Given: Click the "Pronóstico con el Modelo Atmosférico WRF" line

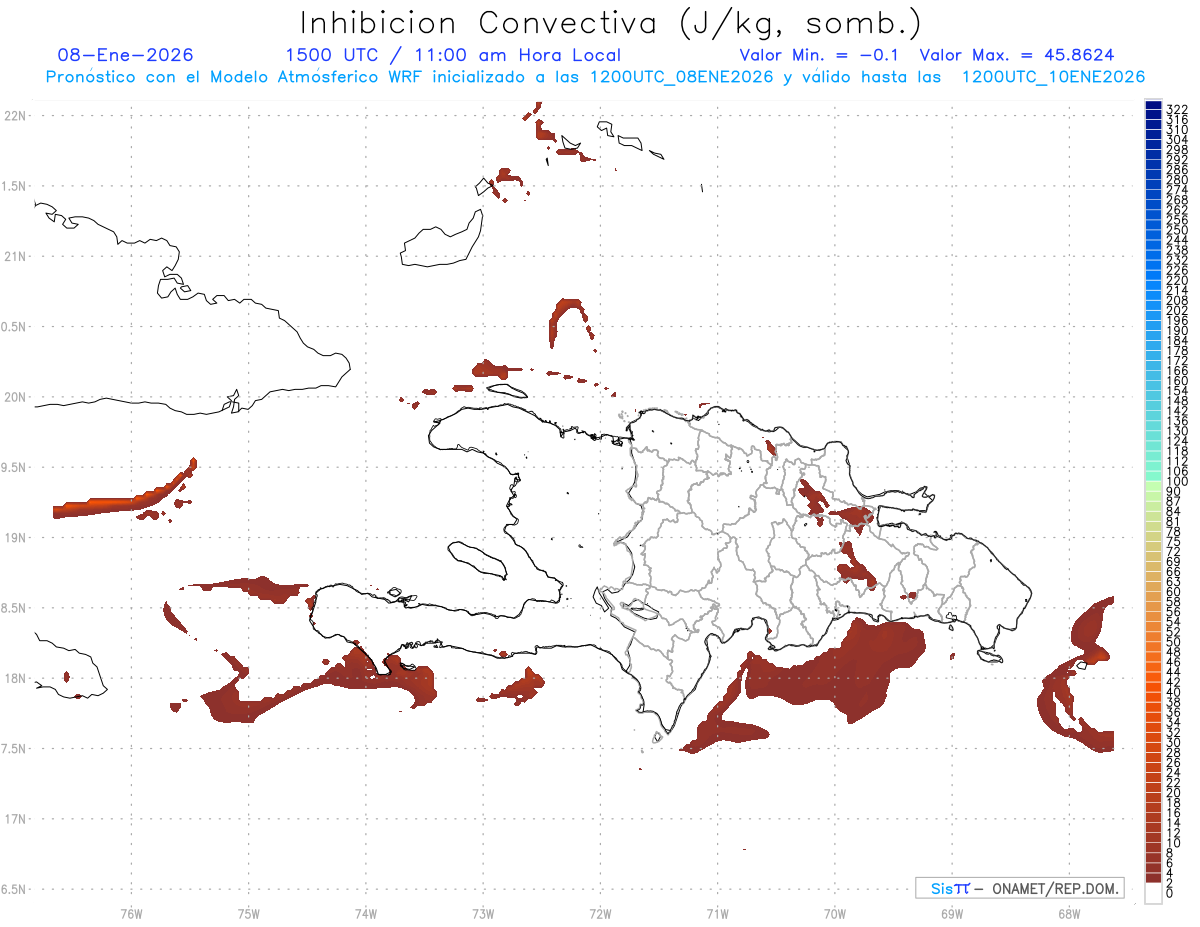Looking at the screenshot, I should pos(595,77).
